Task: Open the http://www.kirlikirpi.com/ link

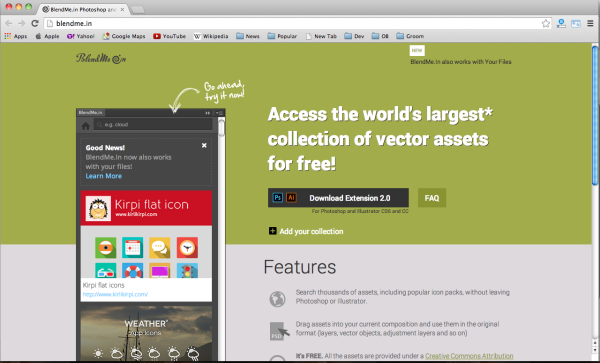Action: (x=115, y=295)
